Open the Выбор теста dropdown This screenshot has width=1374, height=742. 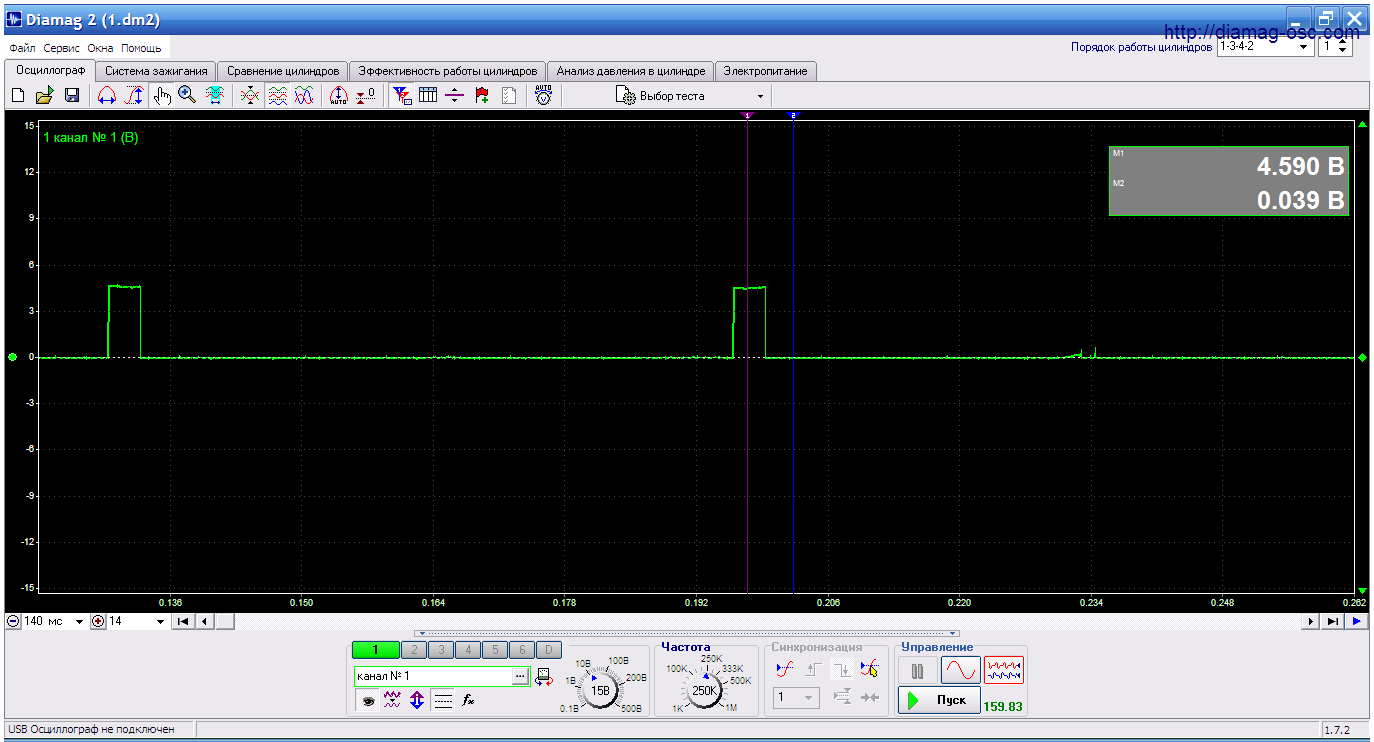point(692,96)
